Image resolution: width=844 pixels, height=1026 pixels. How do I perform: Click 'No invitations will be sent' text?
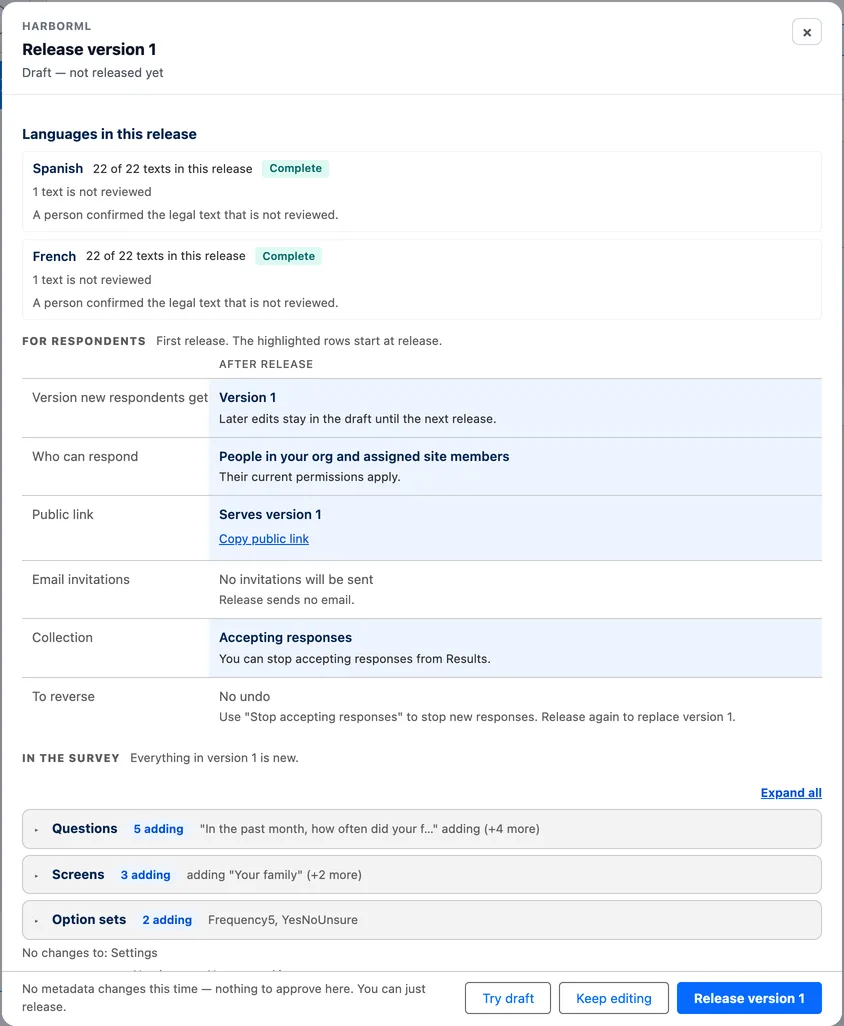pyautogui.click(x=296, y=579)
